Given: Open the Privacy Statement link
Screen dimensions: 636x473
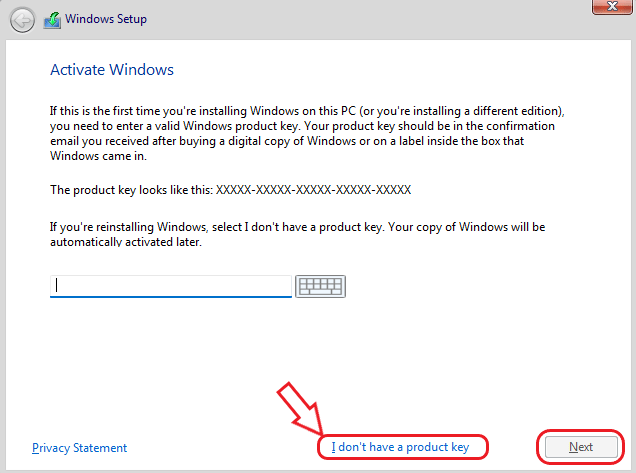Looking at the screenshot, I should coord(80,448).
